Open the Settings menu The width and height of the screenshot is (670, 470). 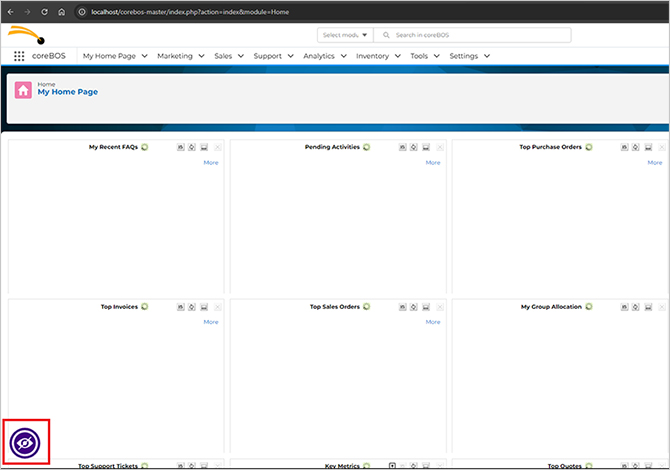pos(469,56)
